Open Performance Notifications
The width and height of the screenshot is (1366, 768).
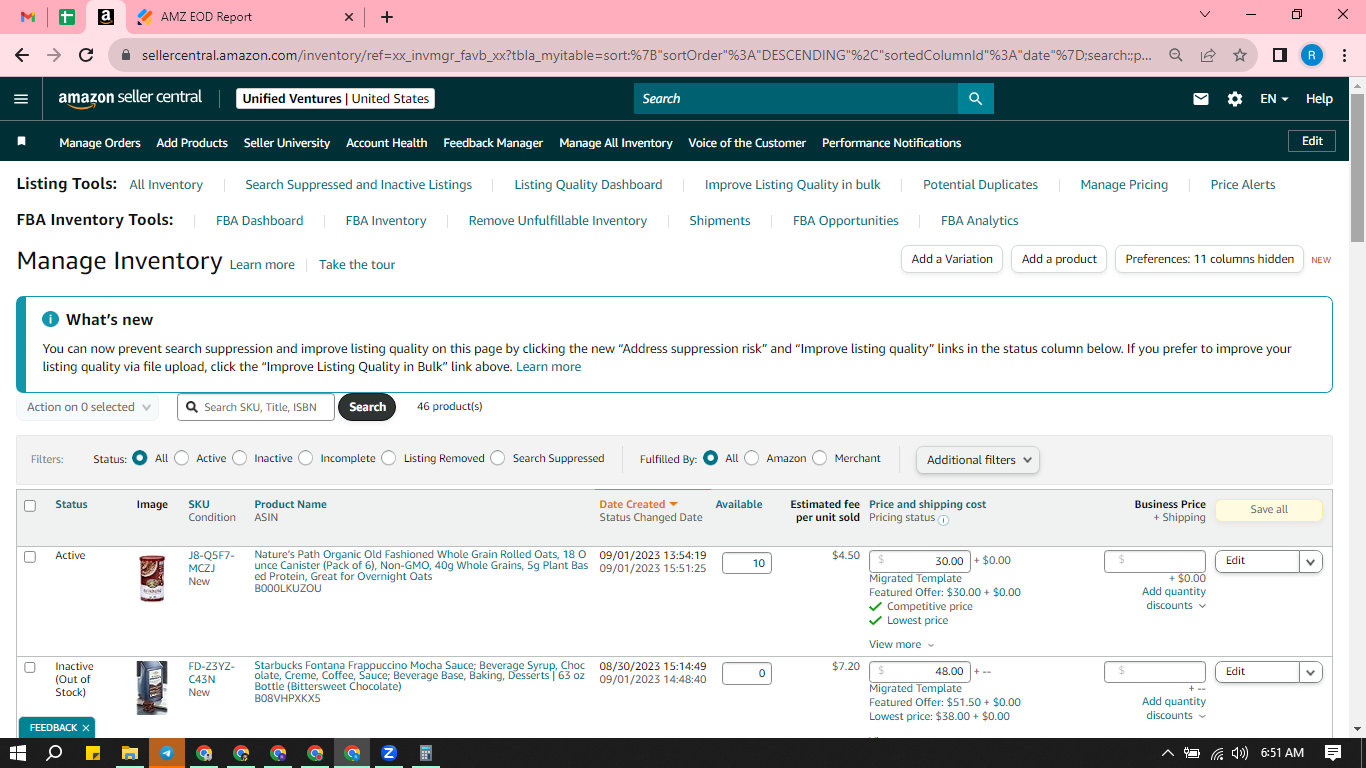892,143
